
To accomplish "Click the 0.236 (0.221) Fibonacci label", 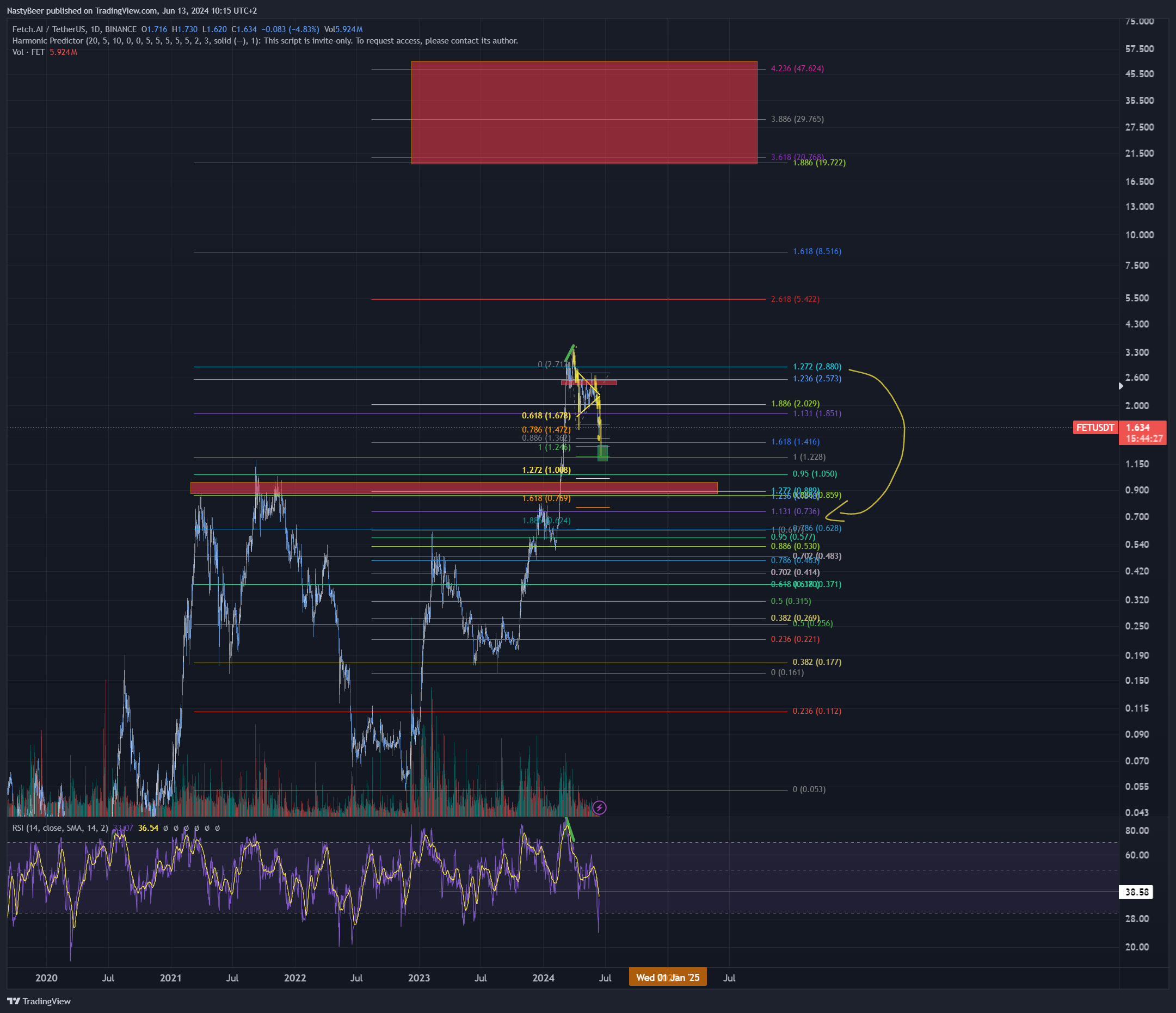I will (x=795, y=640).
